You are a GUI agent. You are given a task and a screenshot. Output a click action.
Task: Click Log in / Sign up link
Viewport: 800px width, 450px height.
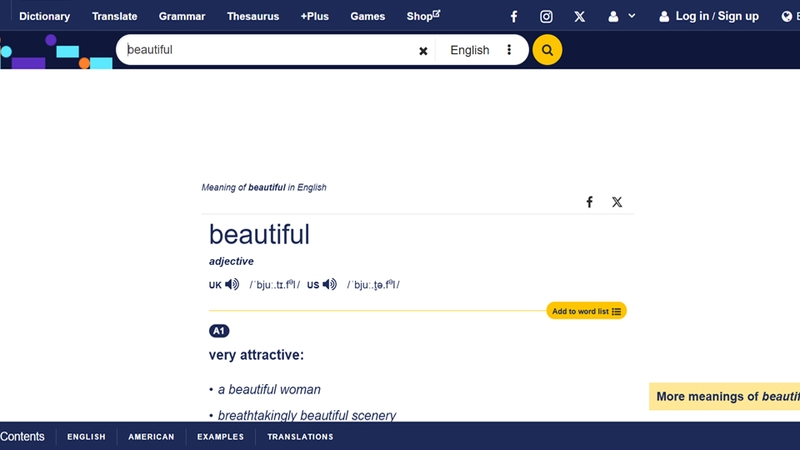(709, 16)
